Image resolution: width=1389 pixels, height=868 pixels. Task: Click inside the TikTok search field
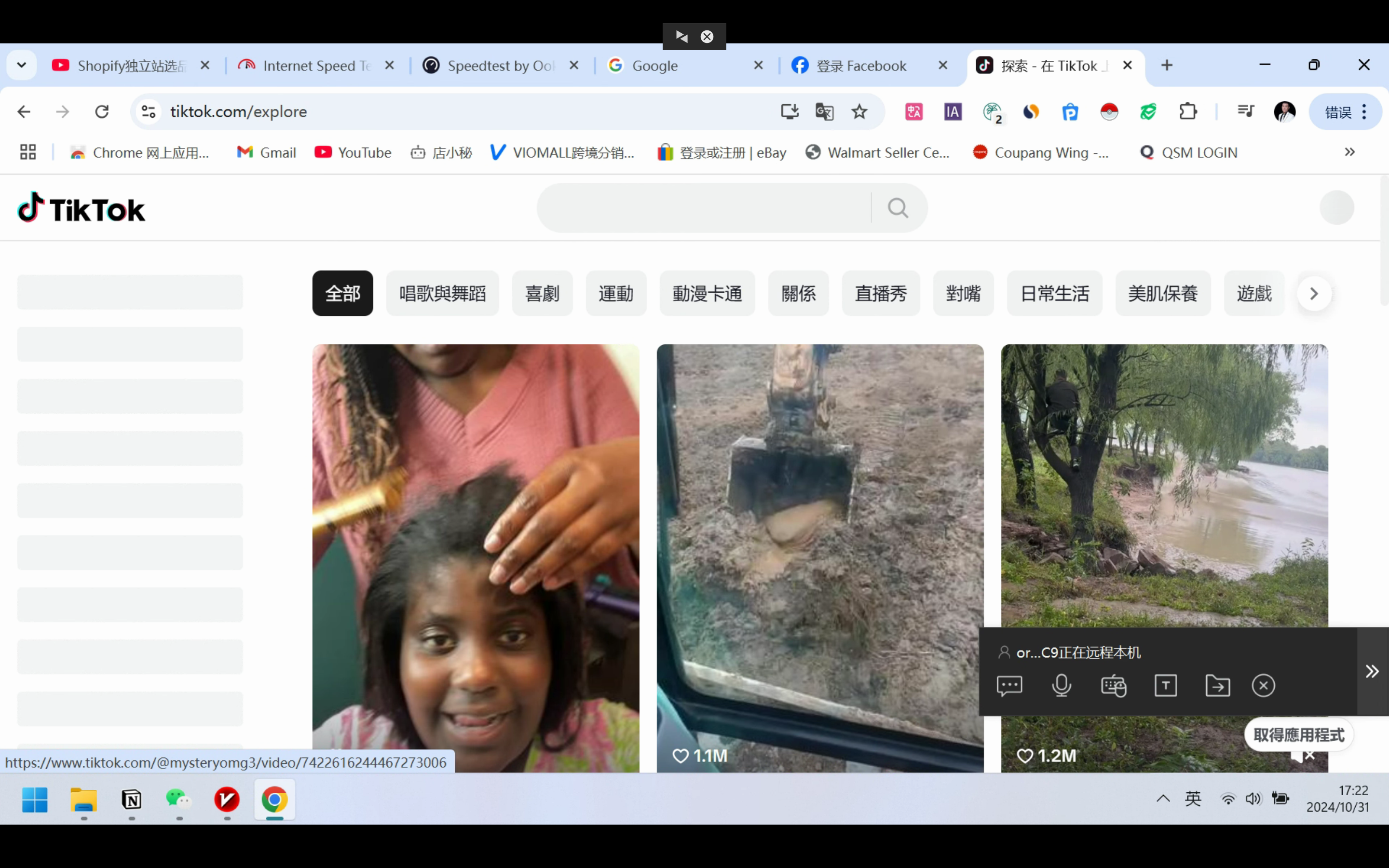[x=704, y=208]
